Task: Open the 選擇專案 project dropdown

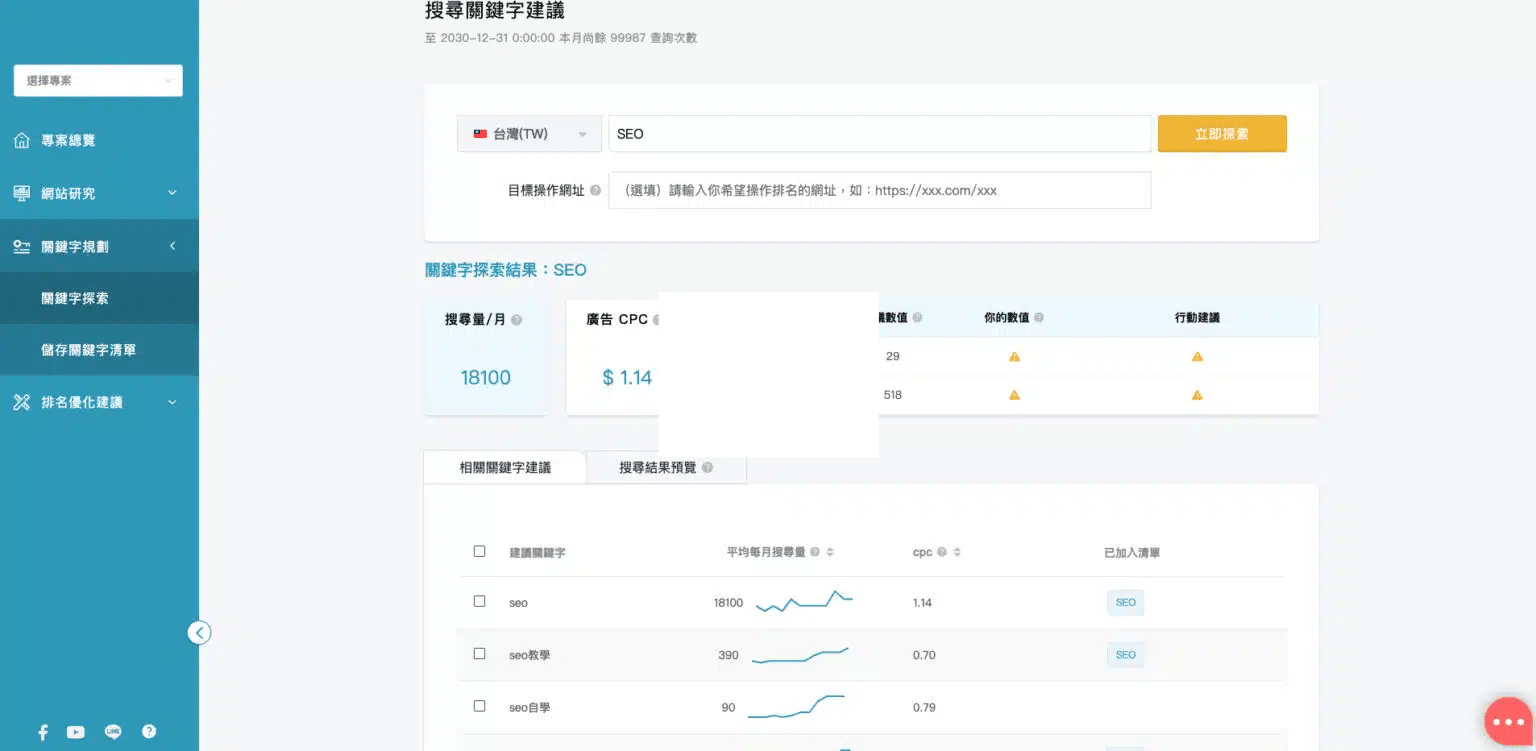Action: tap(98, 81)
